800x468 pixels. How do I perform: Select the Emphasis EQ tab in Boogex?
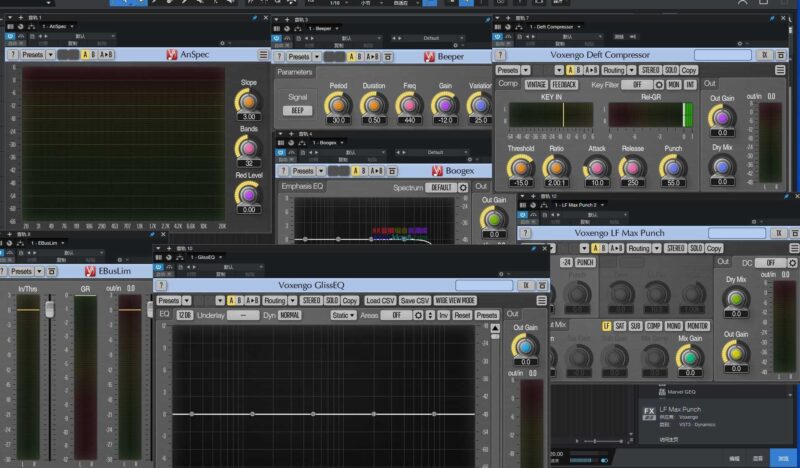point(302,187)
